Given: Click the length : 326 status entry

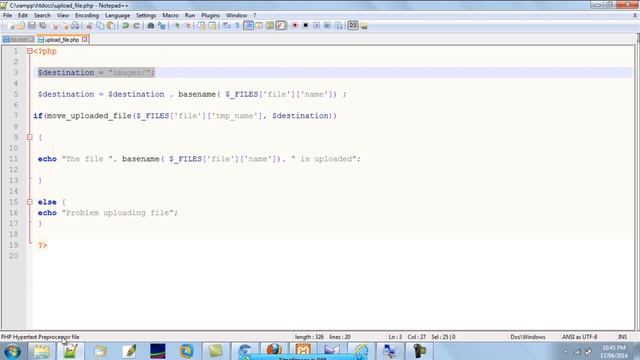Looking at the screenshot, I should point(309,337).
